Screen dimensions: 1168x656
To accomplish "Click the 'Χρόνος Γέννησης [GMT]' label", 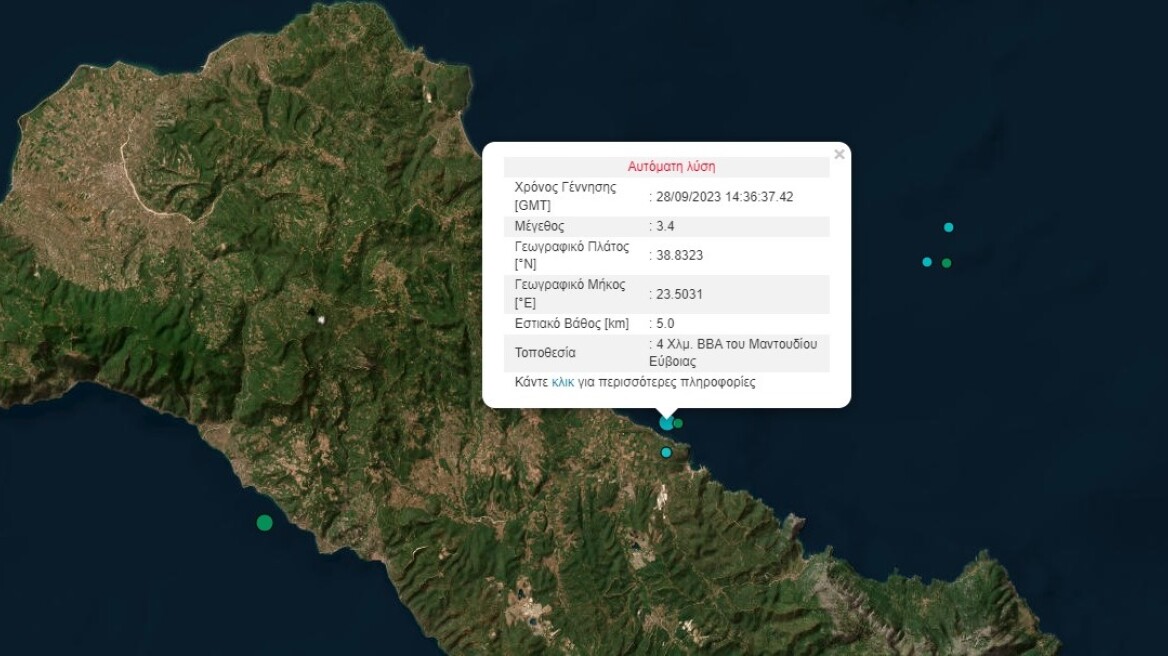I will (x=565, y=196).
